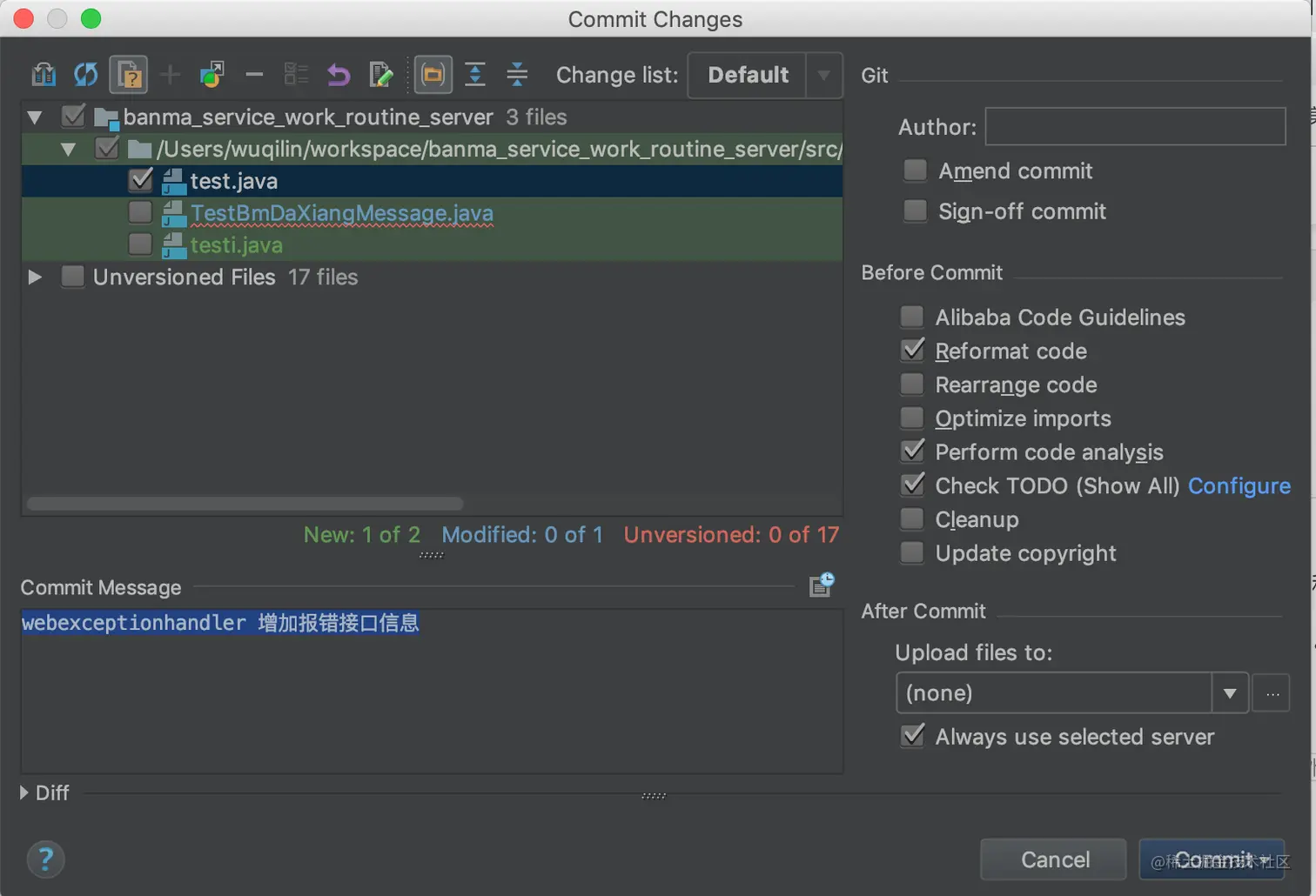This screenshot has height=896, width=1316.
Task: Click the Revert undo arrow icon
Action: pos(338,75)
